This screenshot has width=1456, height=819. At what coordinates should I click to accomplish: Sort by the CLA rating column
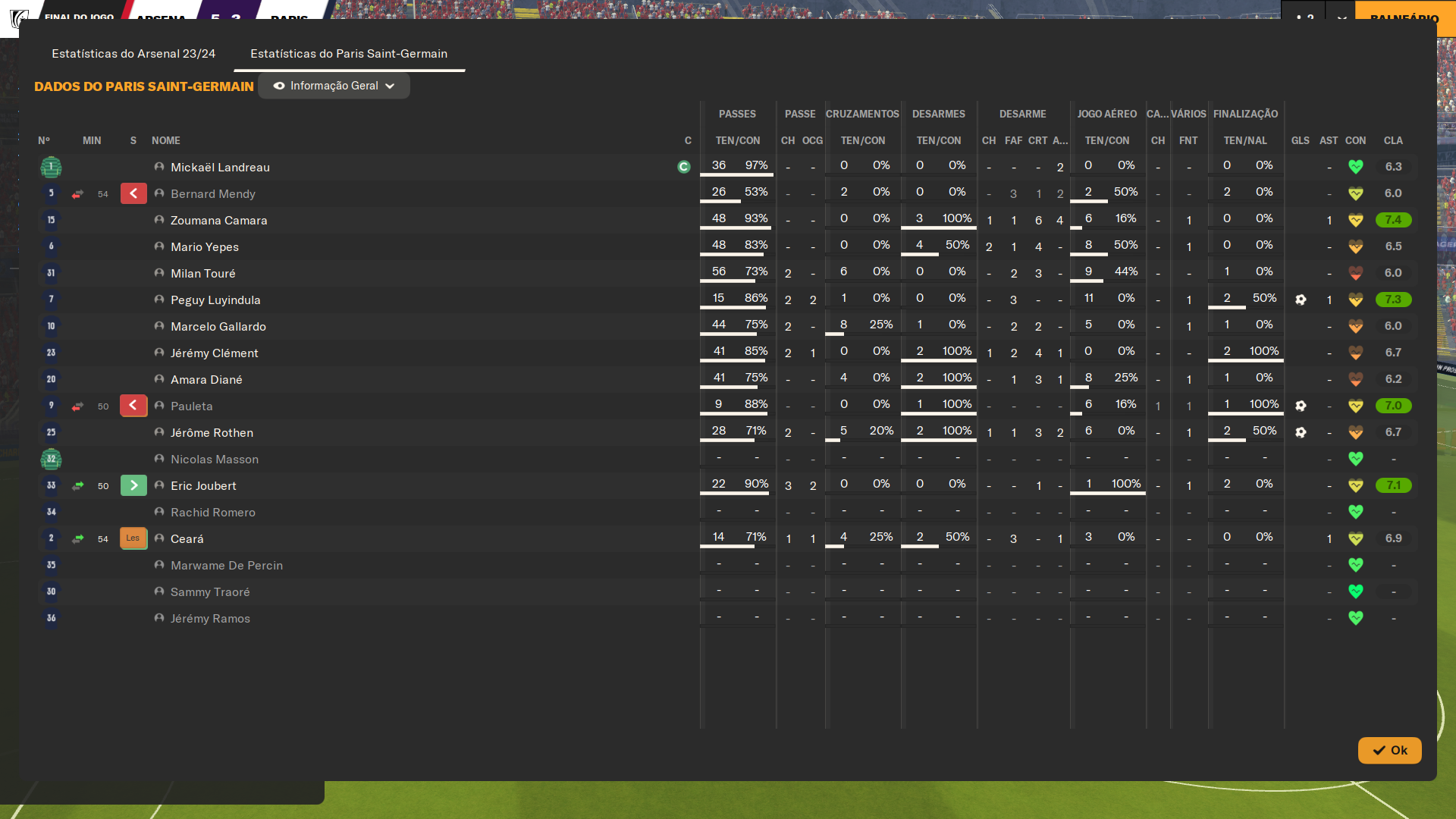1392,140
